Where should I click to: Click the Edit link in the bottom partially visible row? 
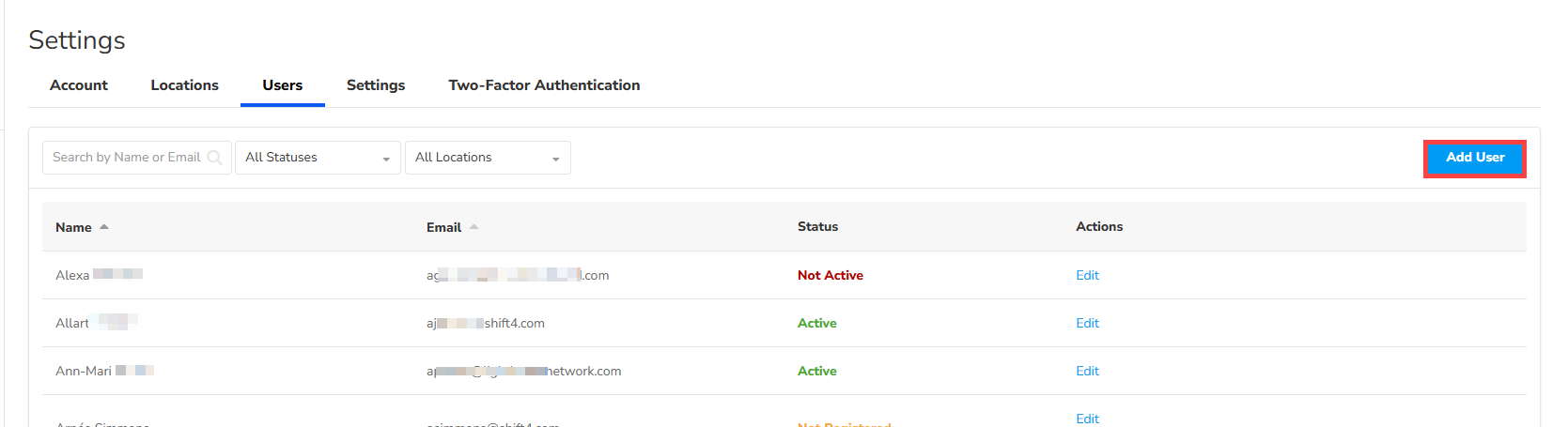click(x=1087, y=419)
